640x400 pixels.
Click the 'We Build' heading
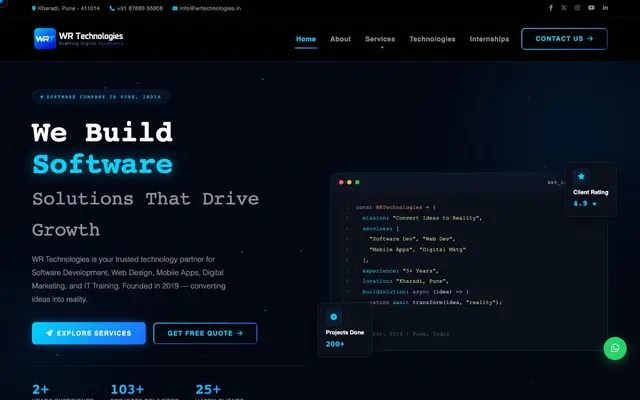coord(102,132)
